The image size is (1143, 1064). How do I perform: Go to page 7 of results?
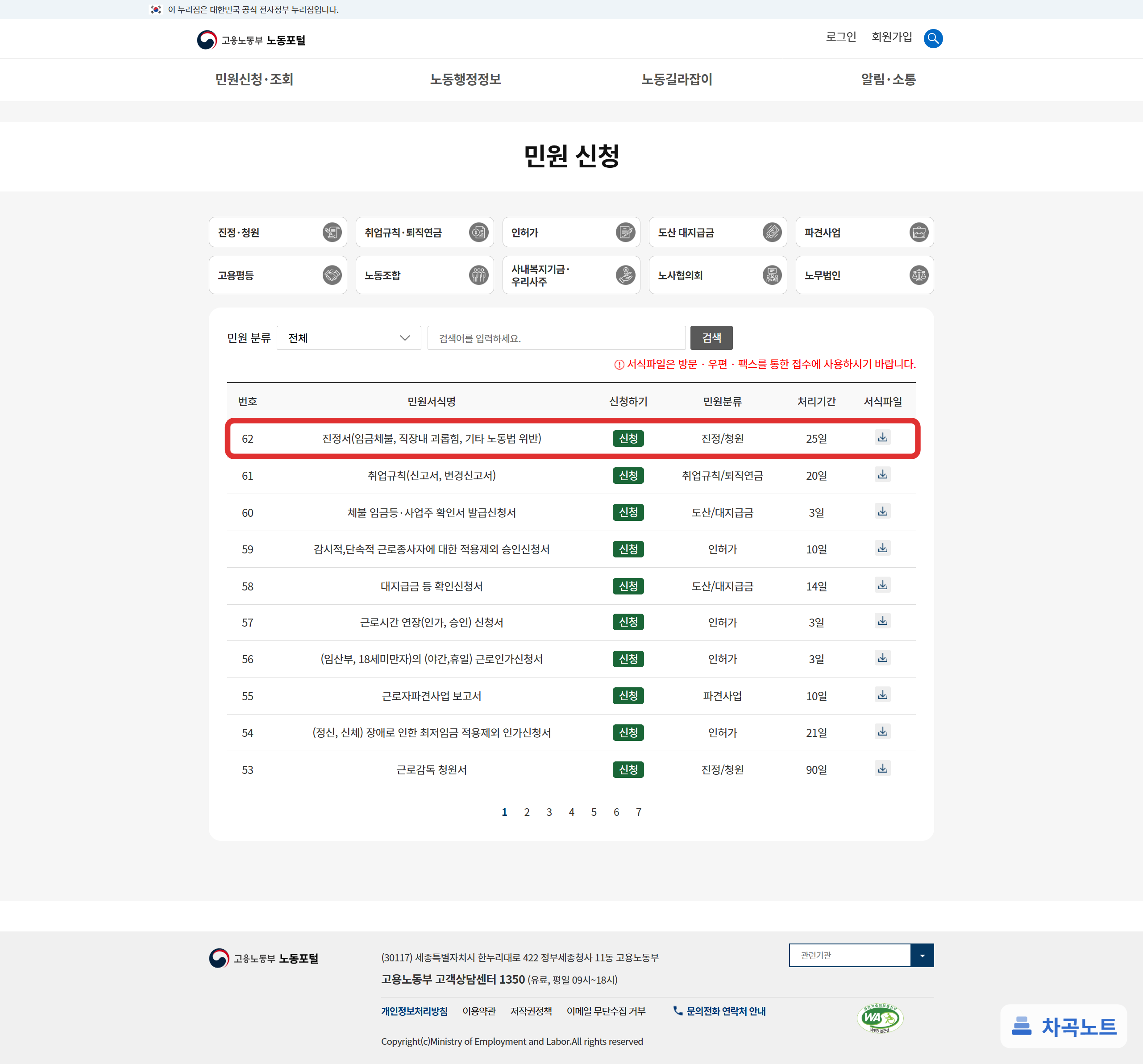(x=638, y=812)
